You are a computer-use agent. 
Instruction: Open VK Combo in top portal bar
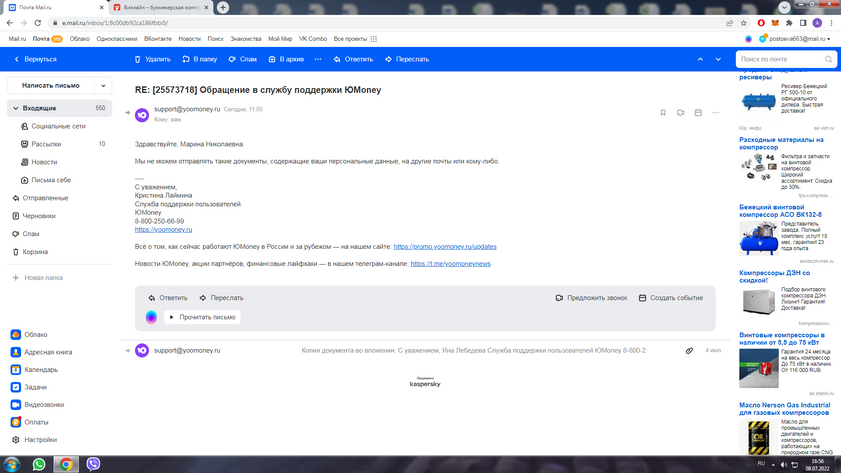point(313,39)
